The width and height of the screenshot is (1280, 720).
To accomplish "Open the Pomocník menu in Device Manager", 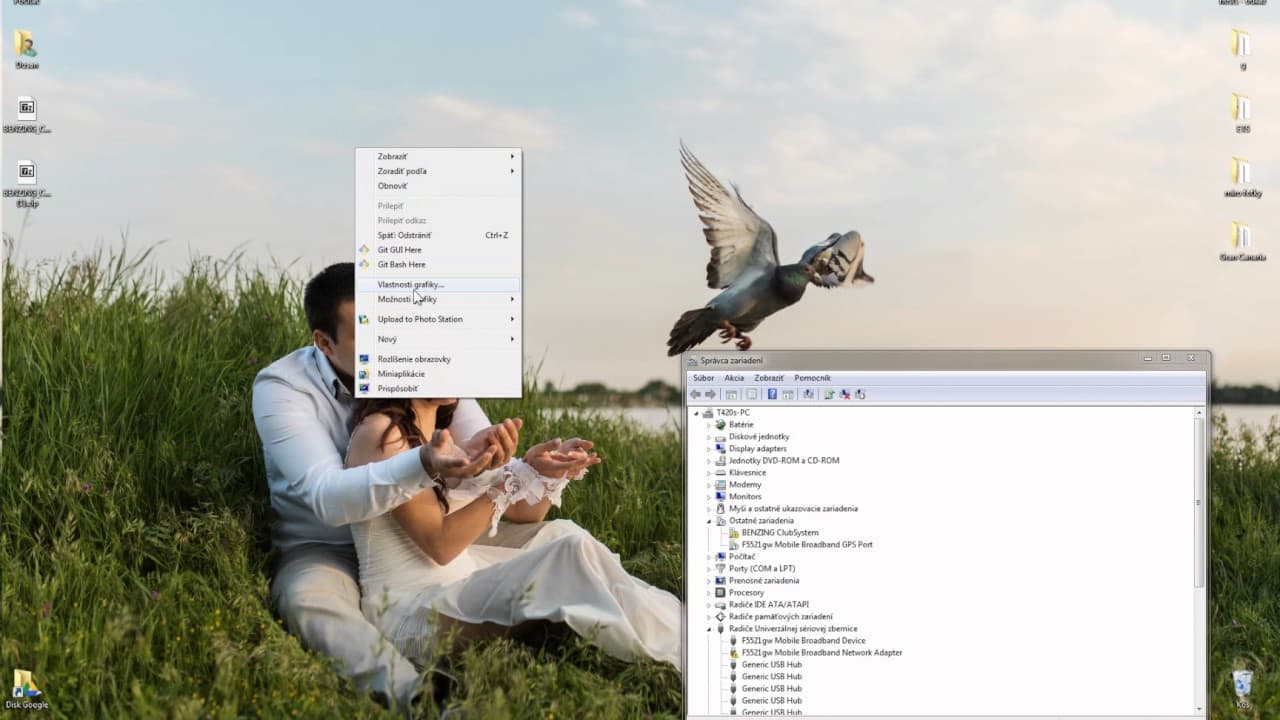I will click(812, 378).
